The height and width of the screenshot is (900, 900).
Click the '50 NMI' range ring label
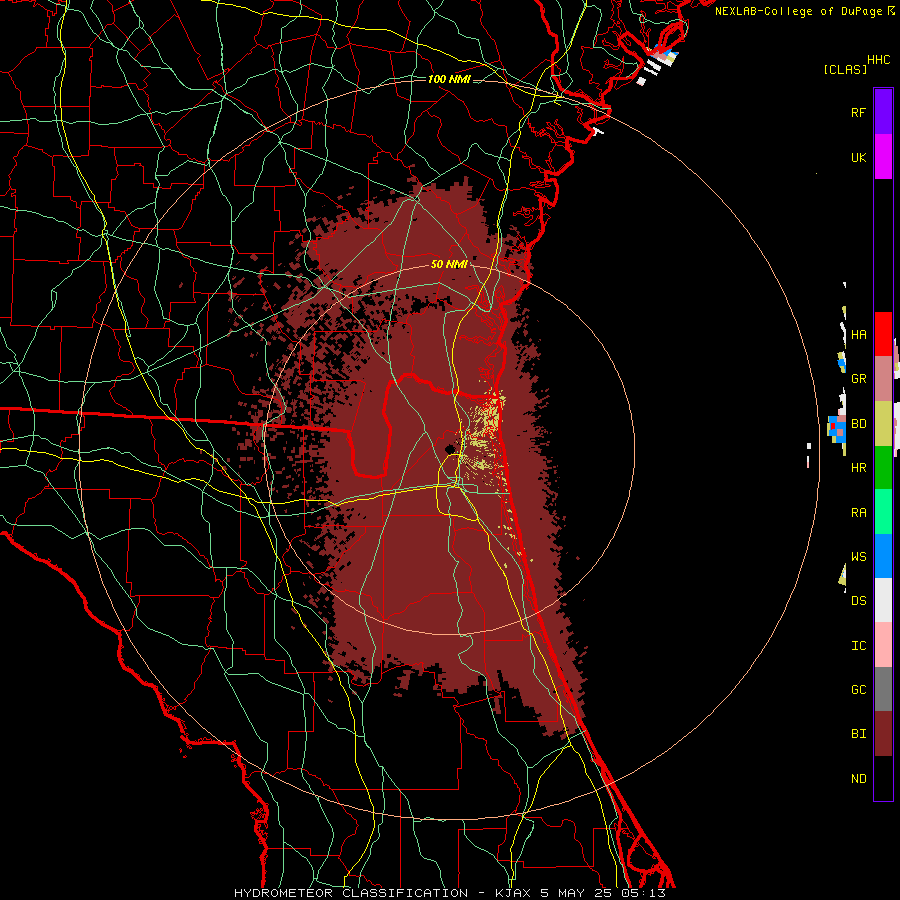coord(449,264)
